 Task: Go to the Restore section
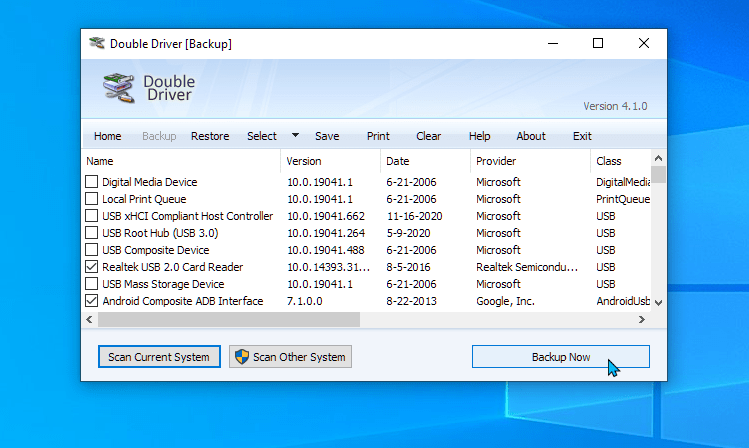click(x=210, y=136)
